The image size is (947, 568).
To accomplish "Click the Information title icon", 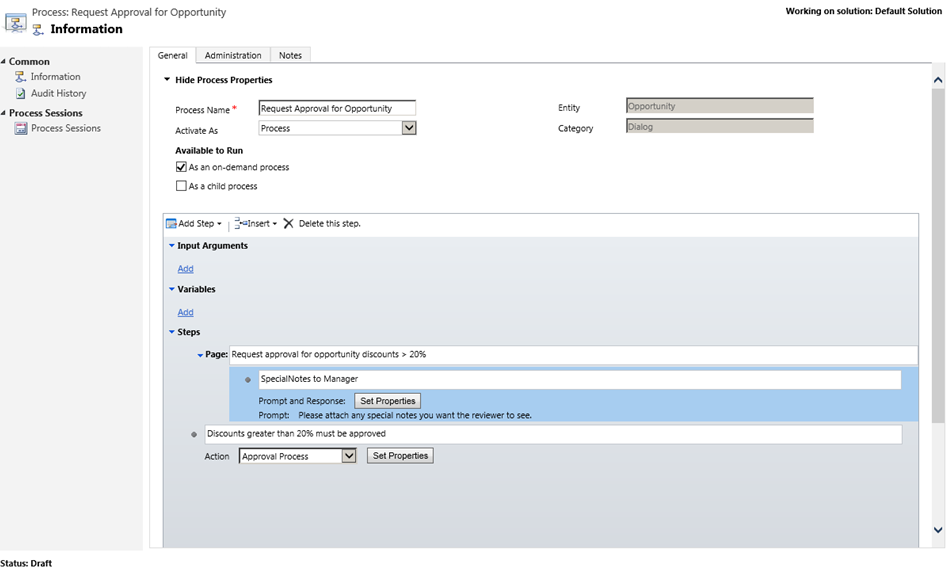I will tap(38, 29).
